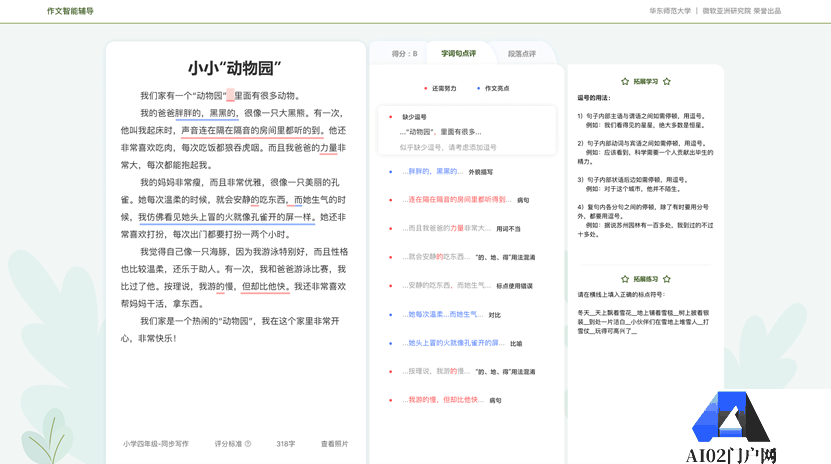The image size is (831, 464).
Task: Click the 评分标准 question mark icon
Action: coord(247,444)
